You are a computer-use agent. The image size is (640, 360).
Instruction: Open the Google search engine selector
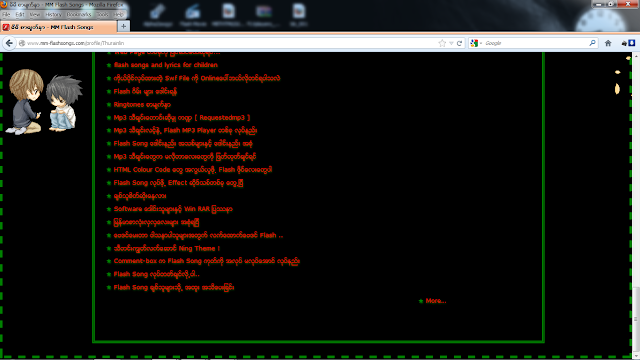476,43
